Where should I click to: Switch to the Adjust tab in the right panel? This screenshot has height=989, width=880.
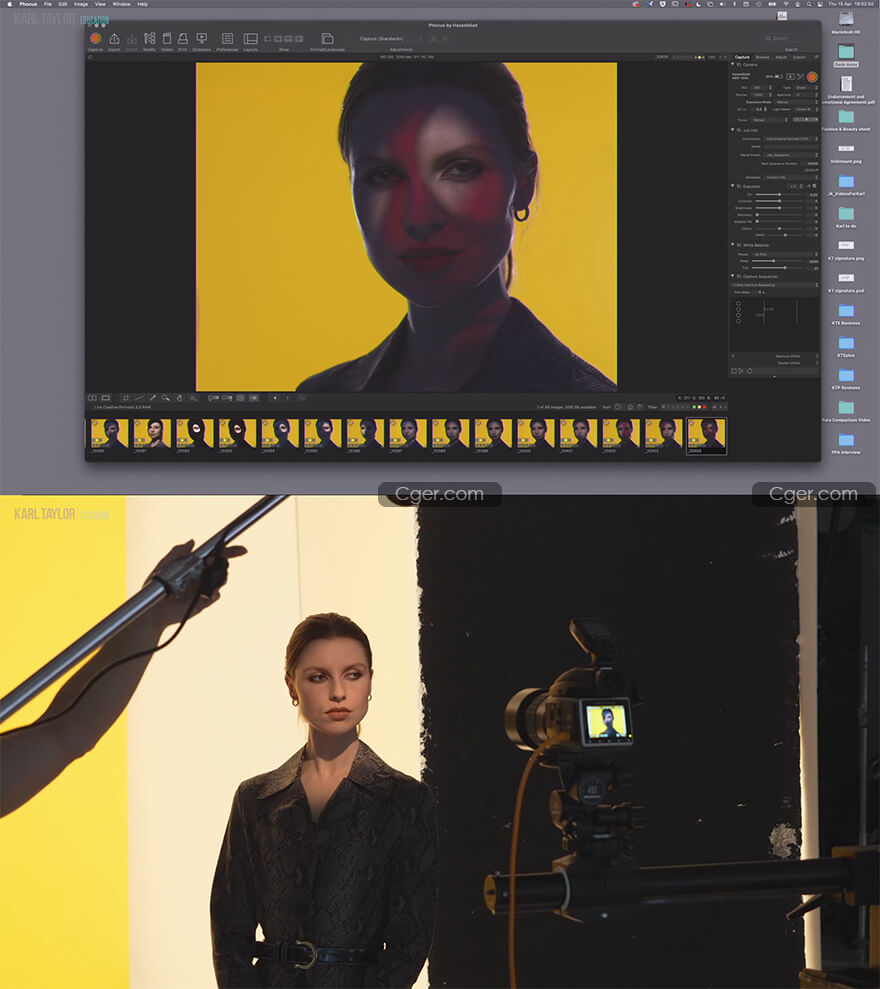click(x=781, y=57)
